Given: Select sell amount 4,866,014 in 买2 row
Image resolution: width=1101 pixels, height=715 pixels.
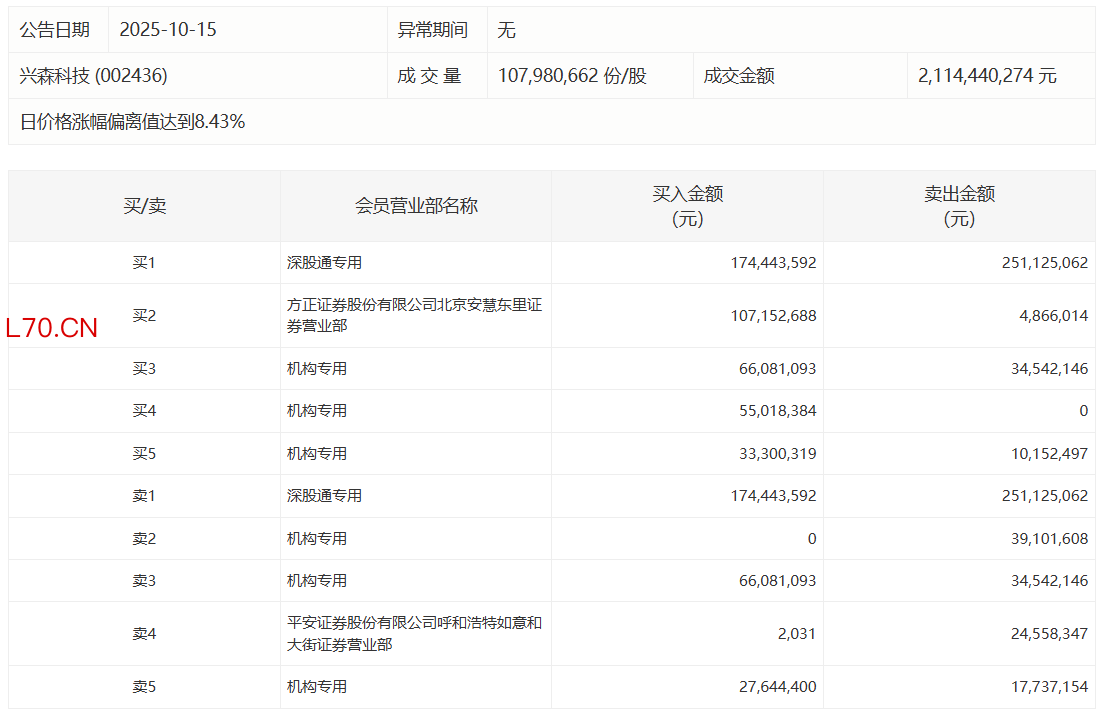Looking at the screenshot, I should (x=1049, y=316).
